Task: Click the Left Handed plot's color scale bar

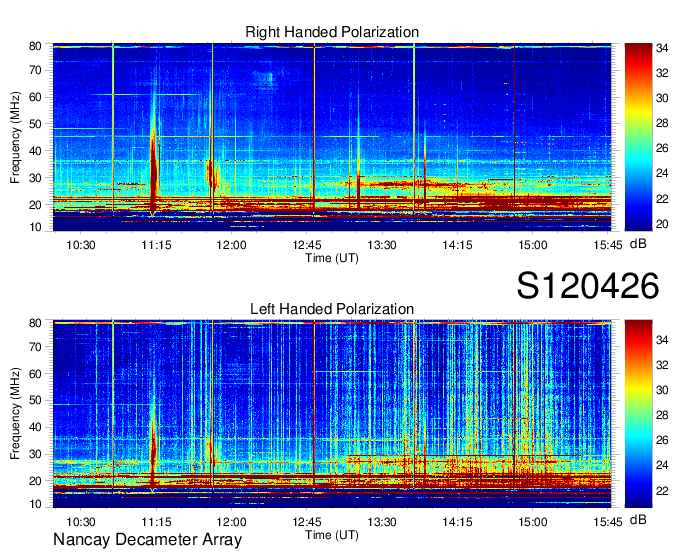Action: point(638,414)
